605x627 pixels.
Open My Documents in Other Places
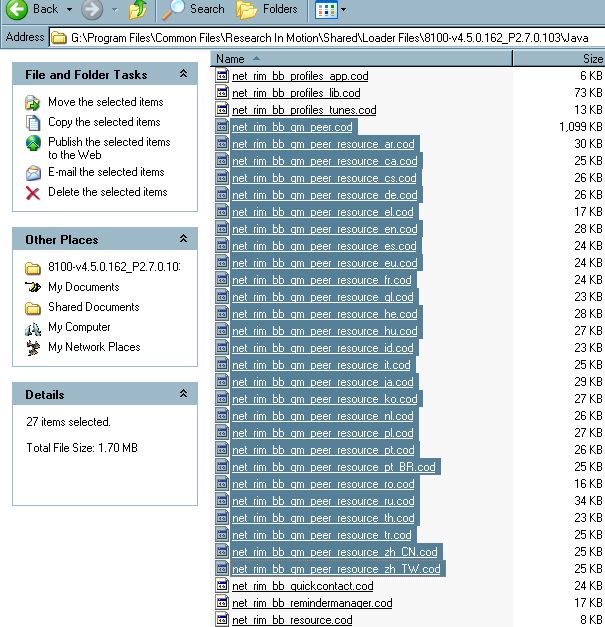point(84,287)
